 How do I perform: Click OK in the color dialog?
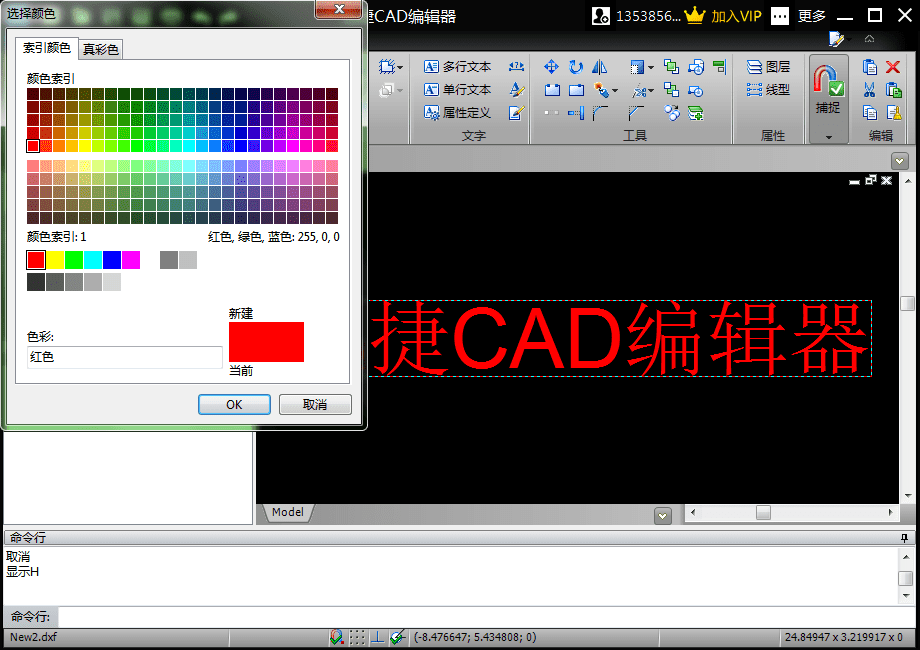pyautogui.click(x=234, y=405)
